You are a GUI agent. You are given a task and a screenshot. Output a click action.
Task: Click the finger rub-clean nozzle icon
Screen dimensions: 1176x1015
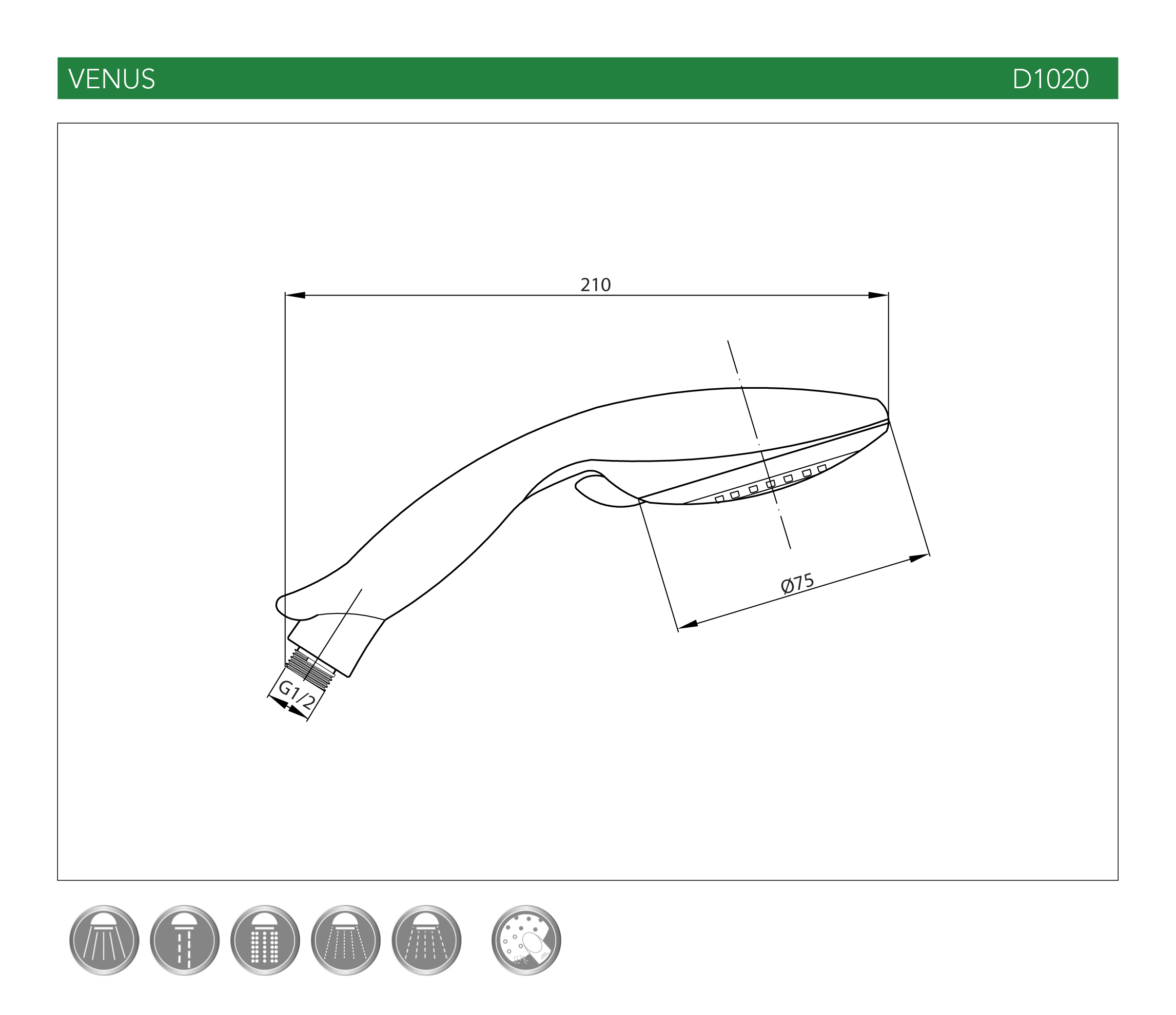[x=526, y=940]
